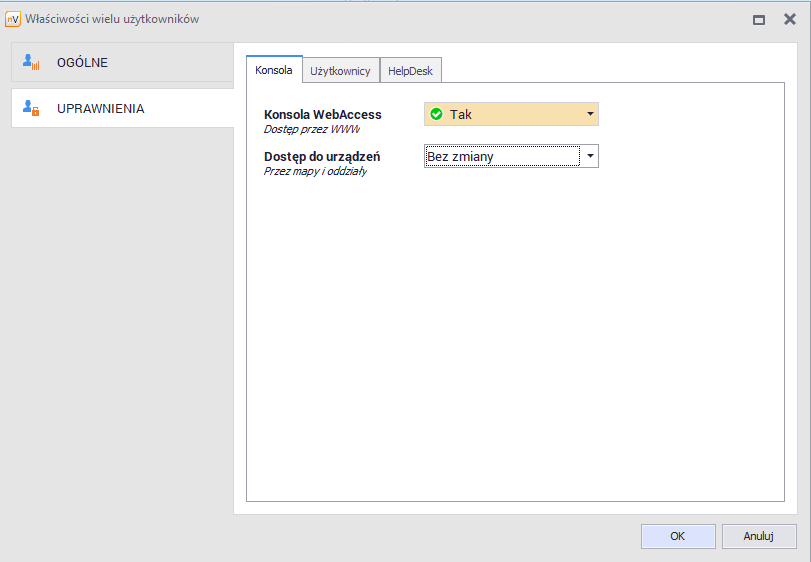811x562 pixels.
Task: Close the dialog with the X button
Action: click(789, 19)
